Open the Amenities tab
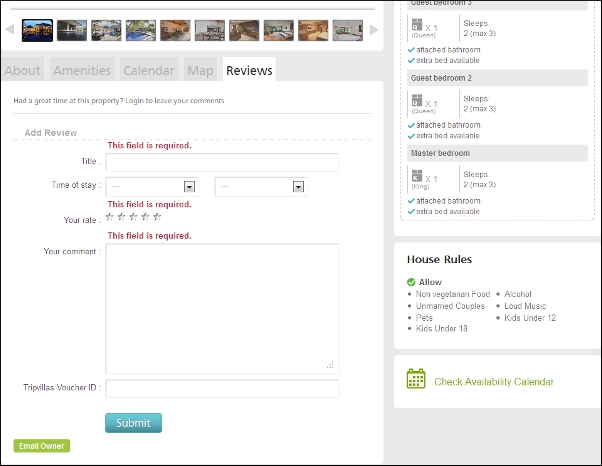Viewport: 602px width, 466px height. [82, 70]
